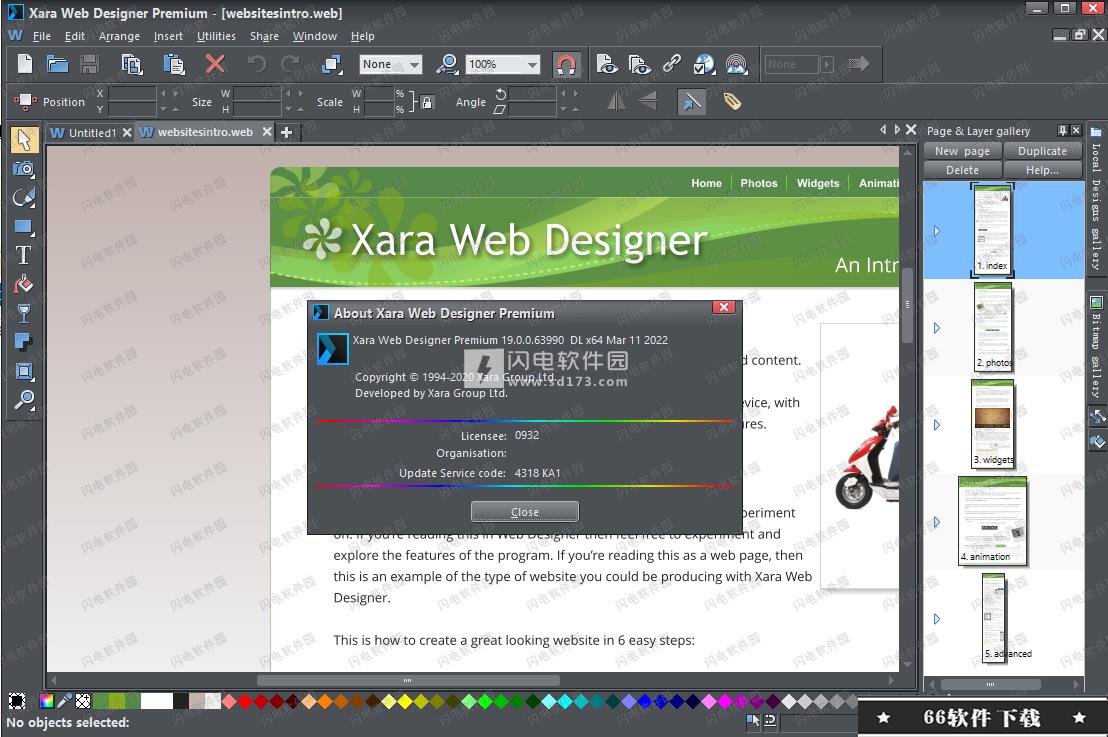Expand layers of the 2. photos page
Viewport: 1108px width, 737px height.
tap(937, 328)
